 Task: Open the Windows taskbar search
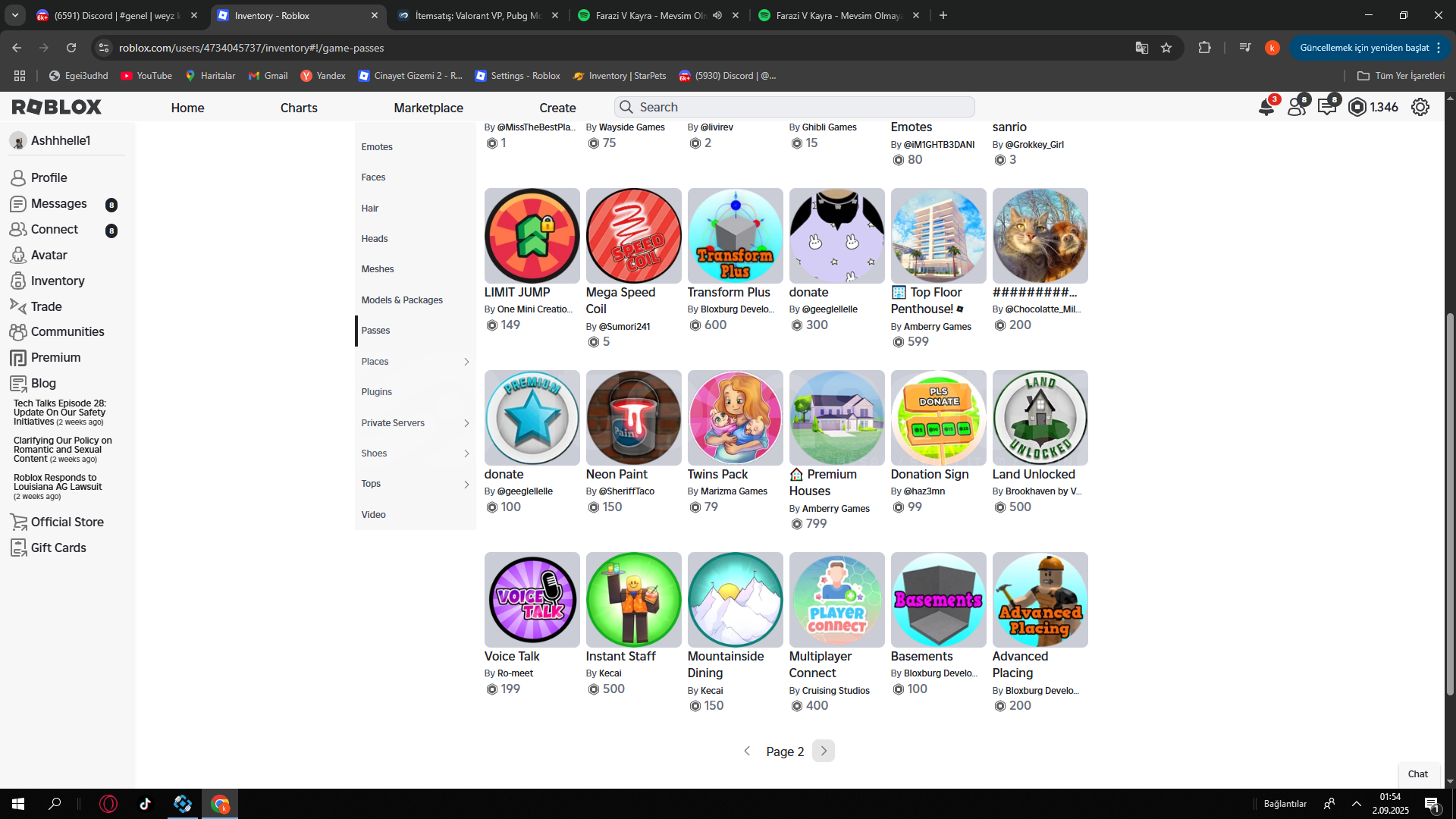tap(55, 804)
